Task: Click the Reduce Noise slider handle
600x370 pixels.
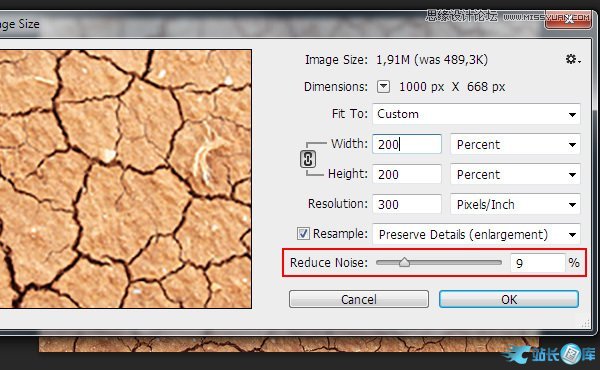Action: 404,262
